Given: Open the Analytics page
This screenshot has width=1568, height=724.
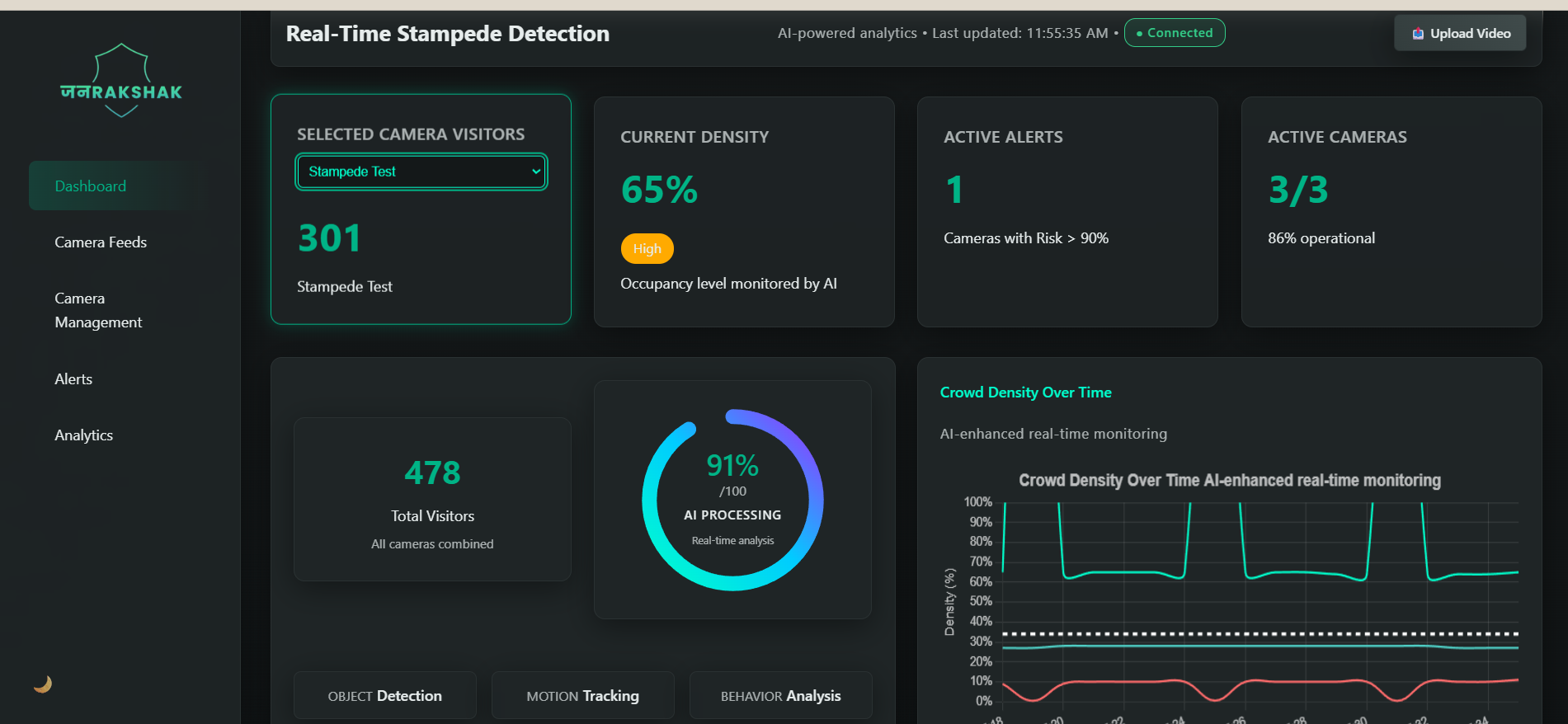Looking at the screenshot, I should pos(83,435).
